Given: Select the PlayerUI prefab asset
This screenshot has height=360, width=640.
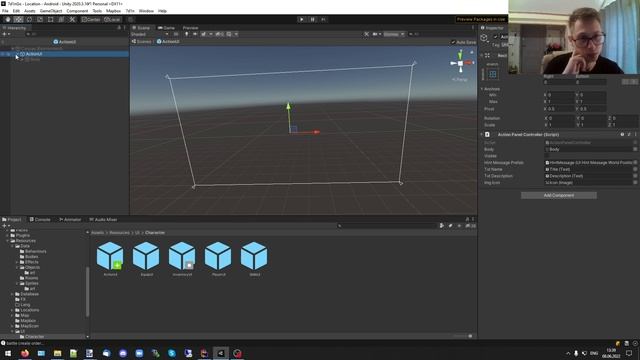Looking at the screenshot, I should click(x=218, y=259).
